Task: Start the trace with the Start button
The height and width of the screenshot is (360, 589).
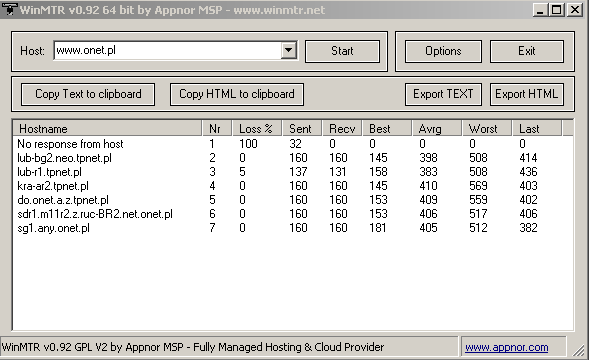Action: click(342, 51)
